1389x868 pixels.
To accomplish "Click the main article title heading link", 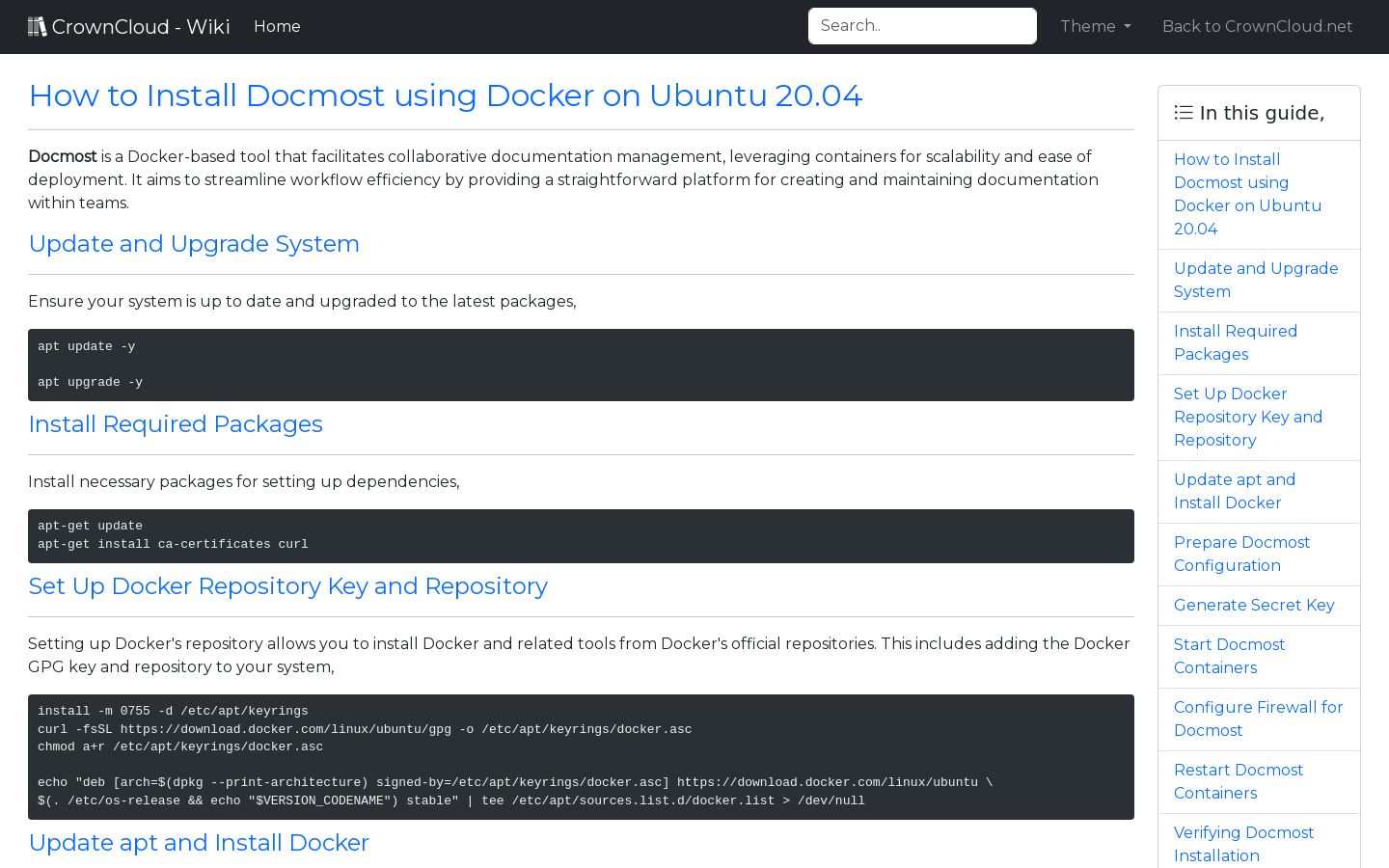I will pyautogui.click(x=446, y=95).
